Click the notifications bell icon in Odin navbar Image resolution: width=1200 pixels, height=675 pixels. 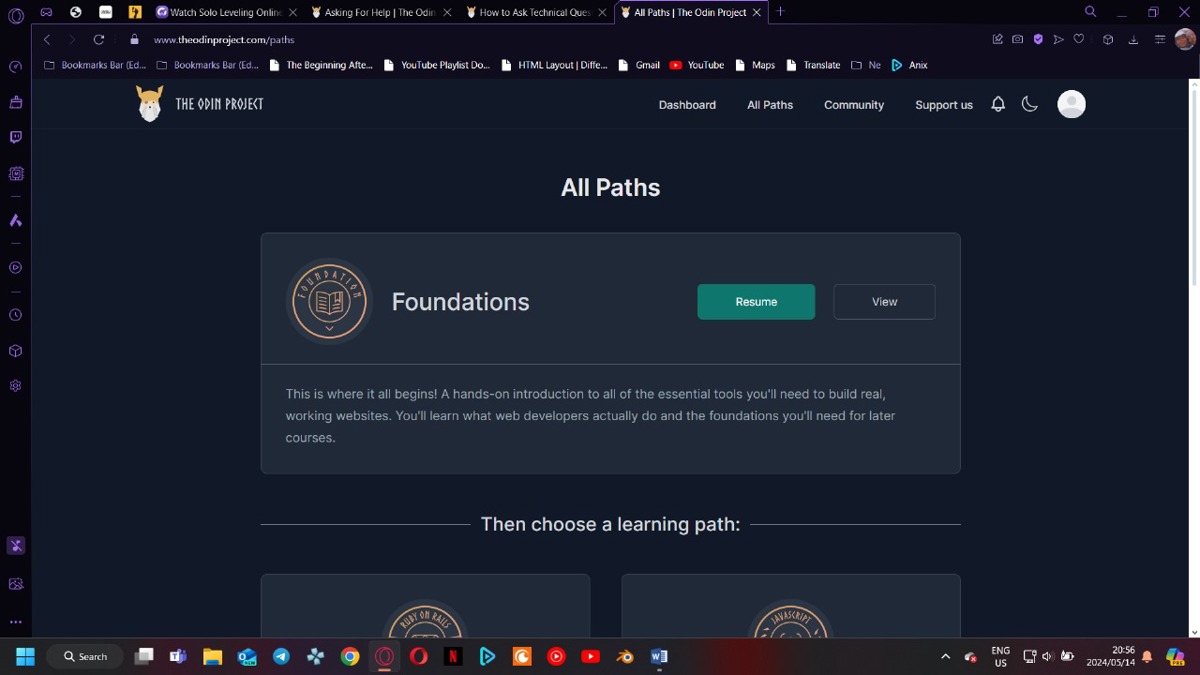(998, 104)
